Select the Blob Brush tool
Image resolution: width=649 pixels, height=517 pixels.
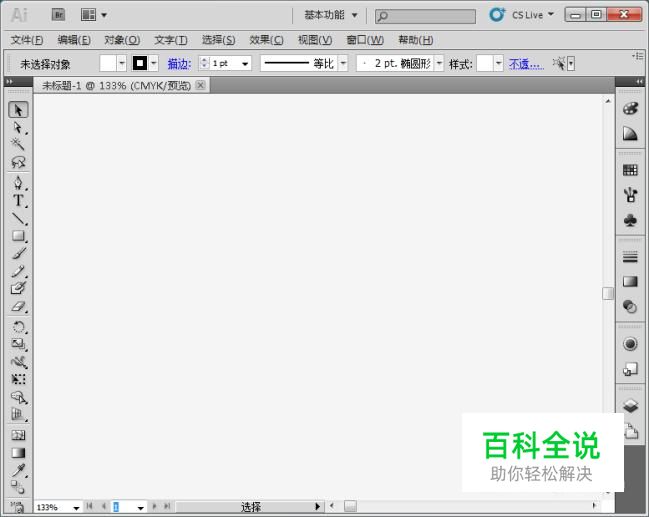(18, 288)
